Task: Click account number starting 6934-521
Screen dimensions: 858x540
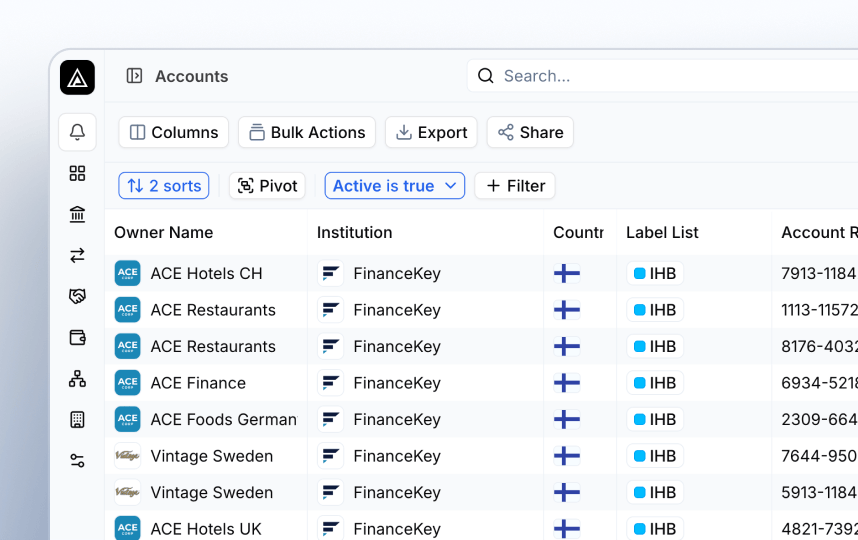Action: tap(819, 382)
